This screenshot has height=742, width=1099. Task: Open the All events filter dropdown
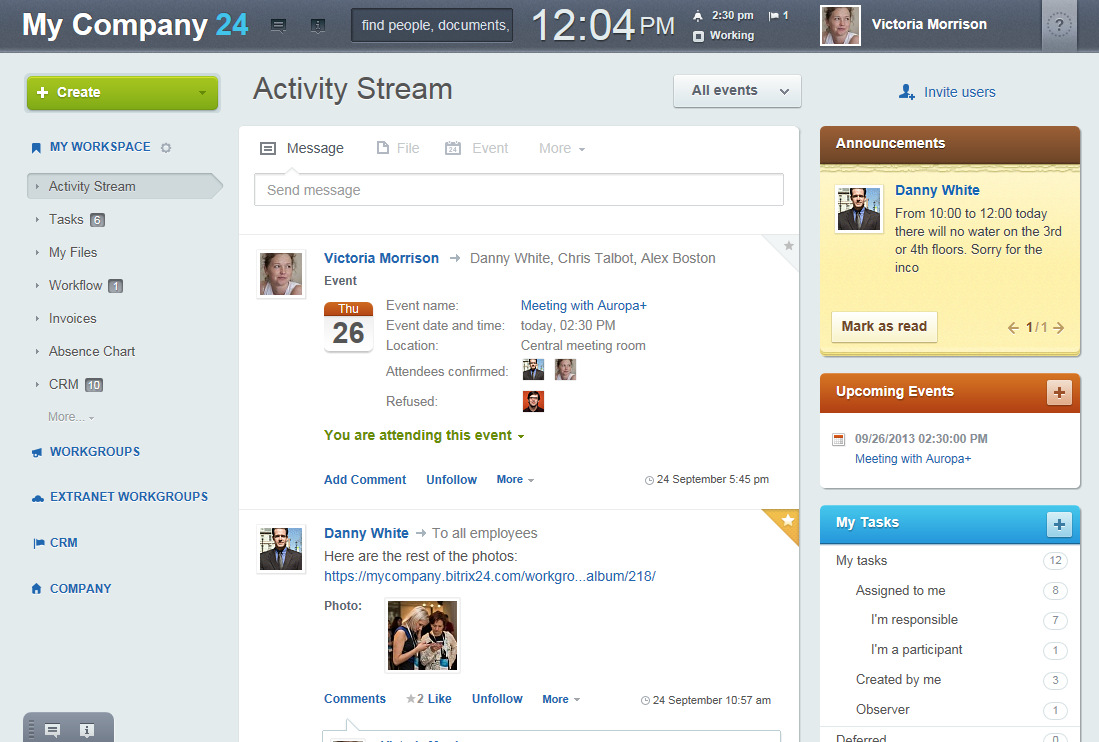point(737,91)
